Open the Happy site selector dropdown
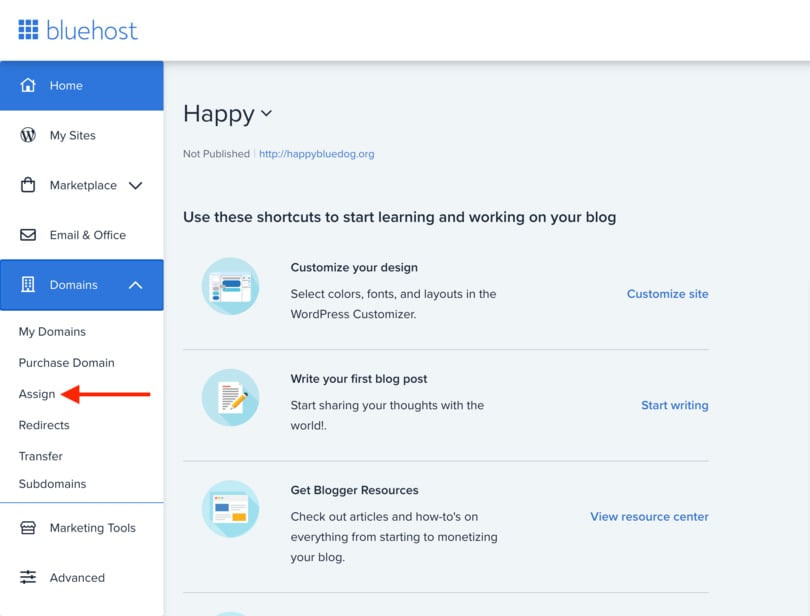Viewport: 810px width, 616px height. tap(227, 114)
